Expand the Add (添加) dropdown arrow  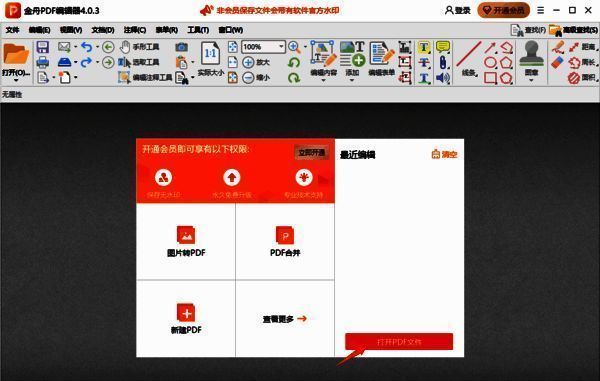352,80
